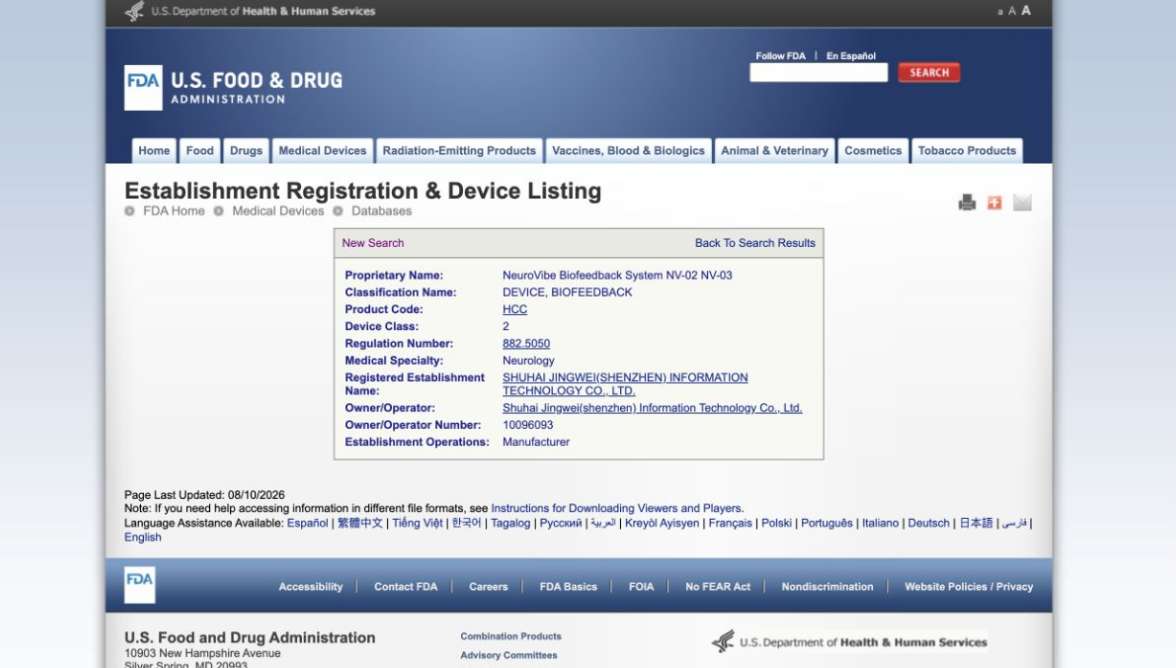This screenshot has width=1176, height=668.
Task: Select Italiano language link
Action: [880, 523]
